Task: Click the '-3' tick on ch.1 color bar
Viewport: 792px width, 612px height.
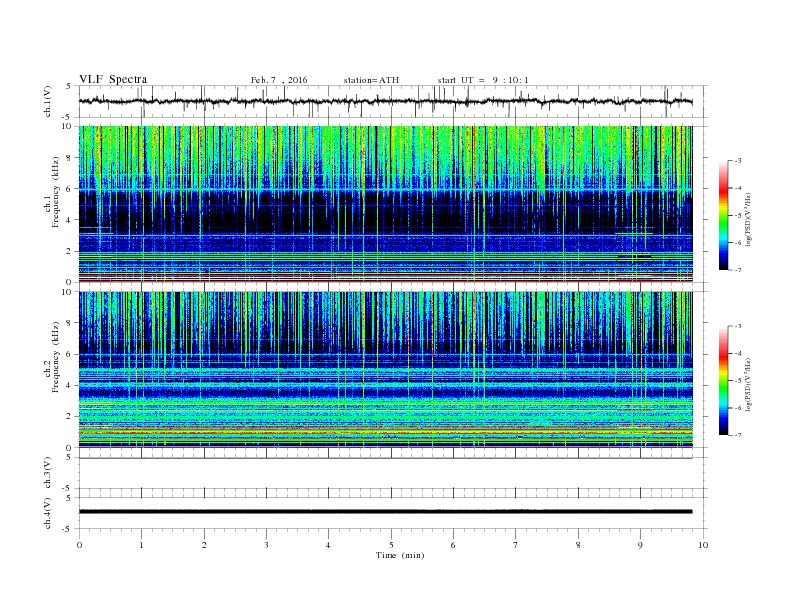Action: click(737, 161)
